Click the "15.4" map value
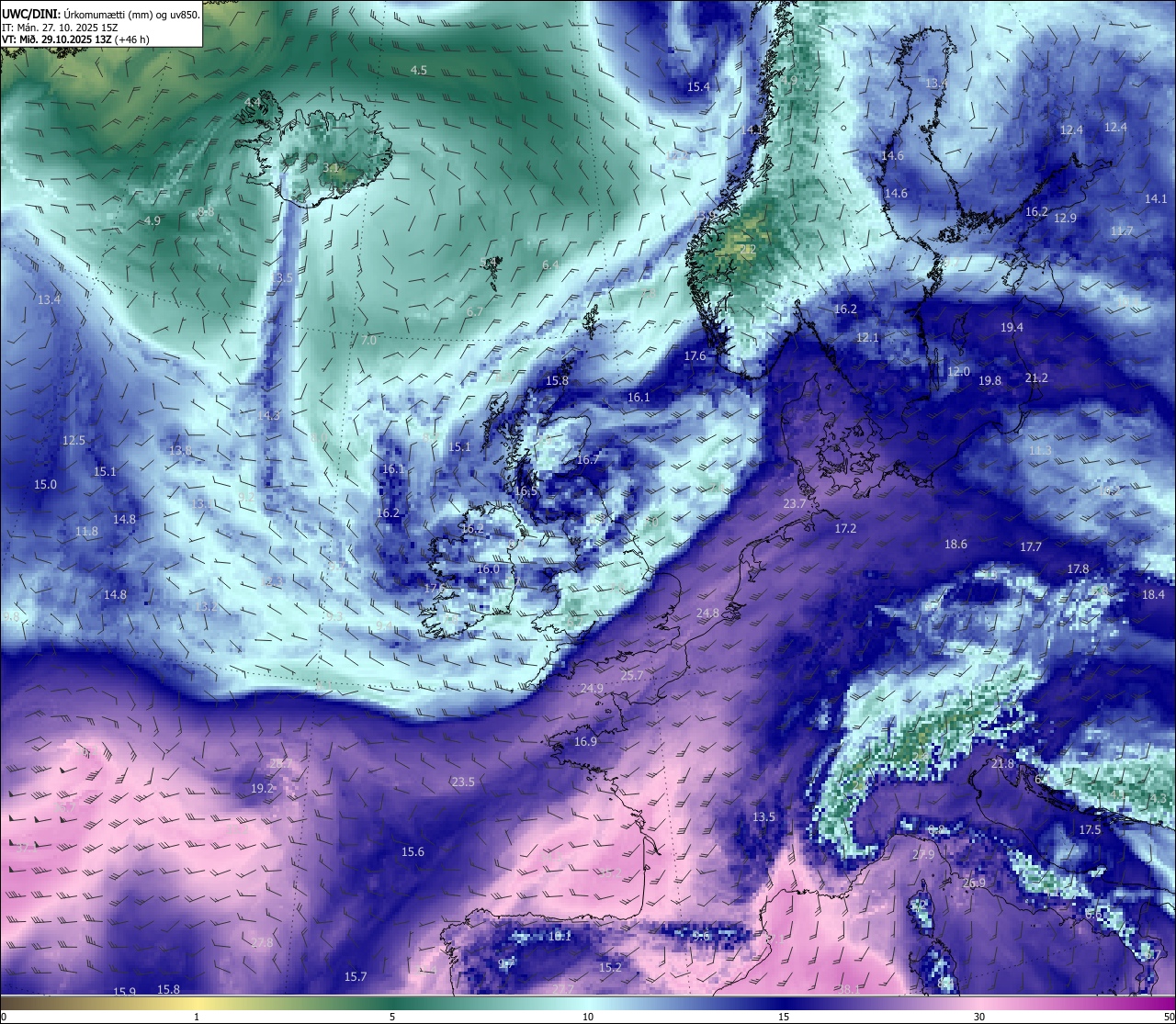Image resolution: width=1176 pixels, height=1024 pixels. (698, 87)
